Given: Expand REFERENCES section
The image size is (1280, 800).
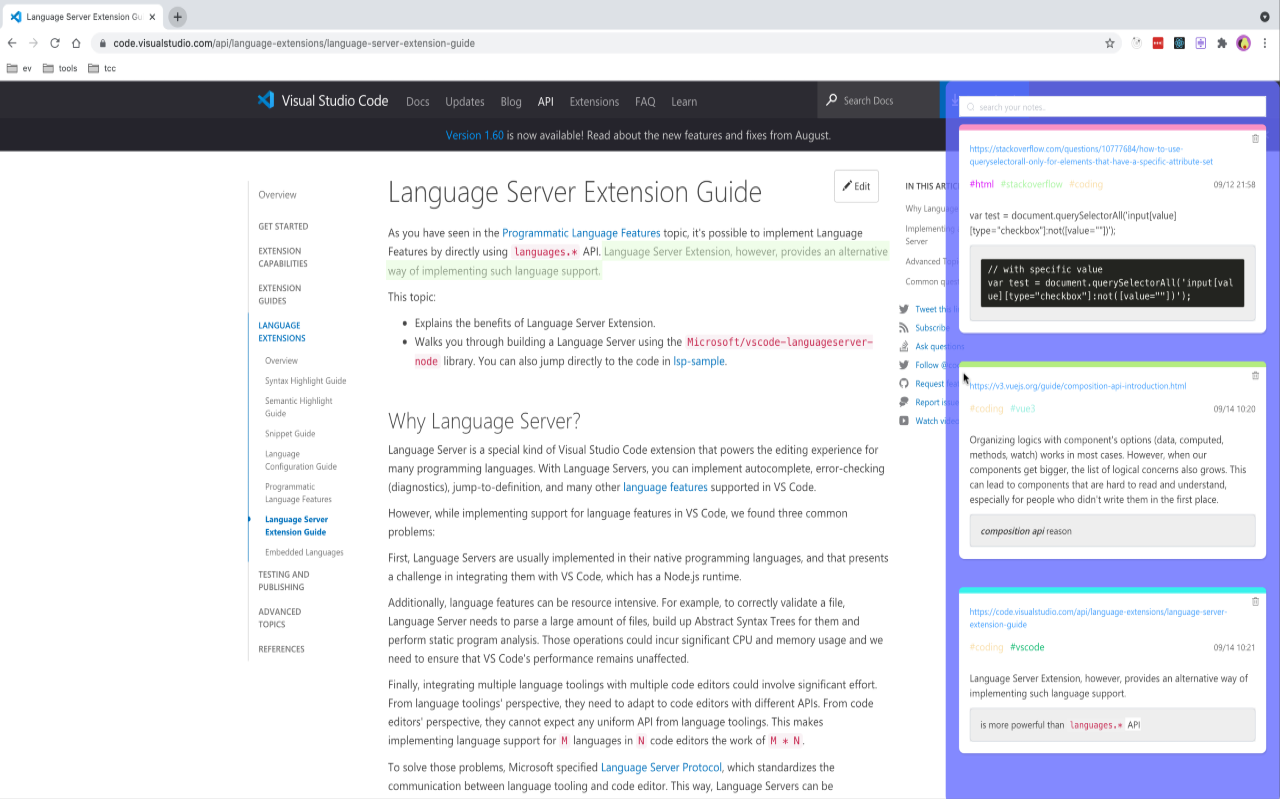Looking at the screenshot, I should pyautogui.click(x=281, y=649).
